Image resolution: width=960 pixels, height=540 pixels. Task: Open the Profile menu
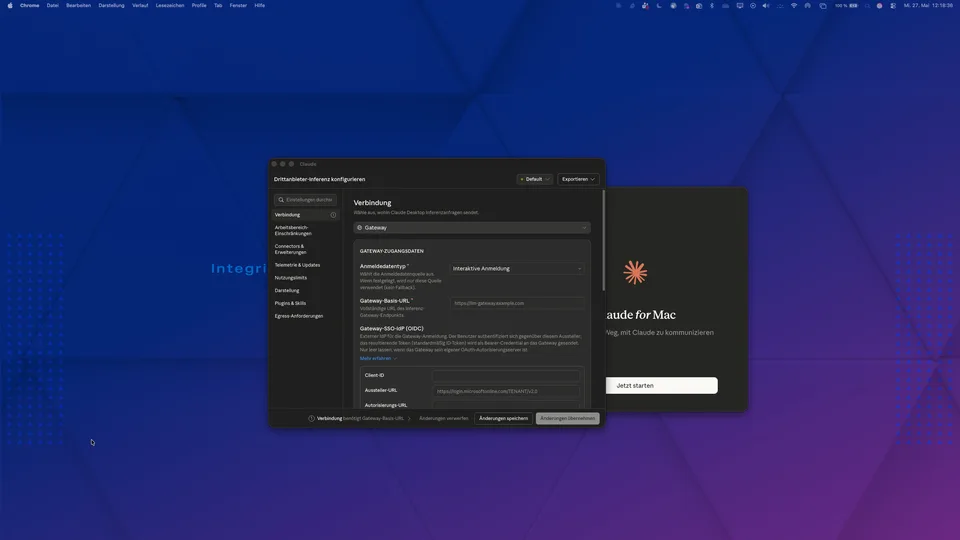pos(199,6)
